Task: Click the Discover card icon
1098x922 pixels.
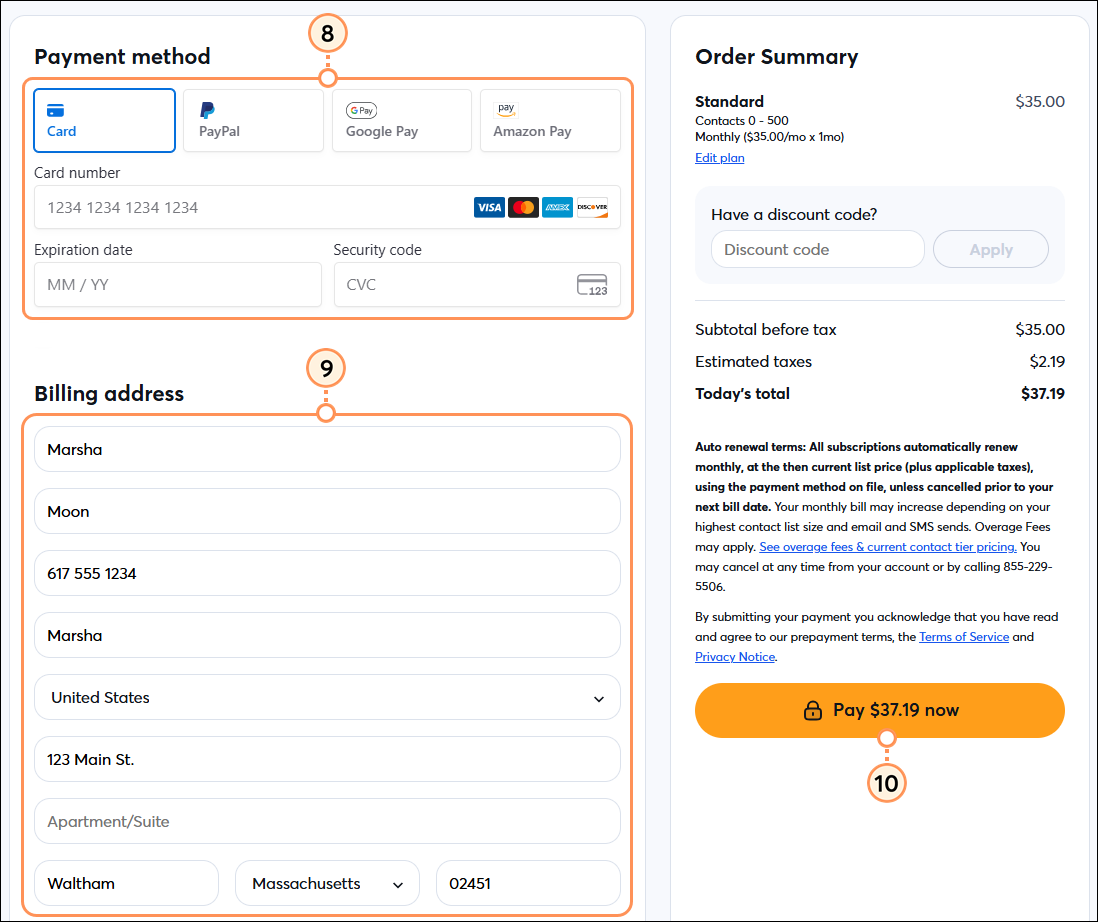Action: point(592,207)
